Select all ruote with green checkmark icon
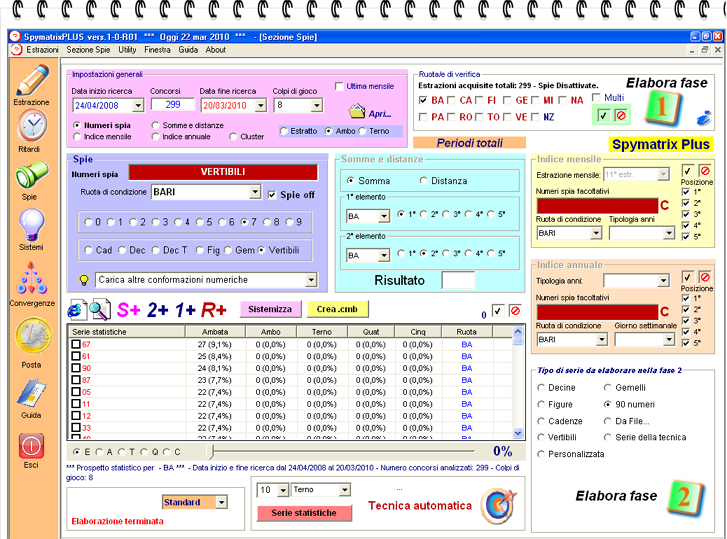 tap(603, 115)
